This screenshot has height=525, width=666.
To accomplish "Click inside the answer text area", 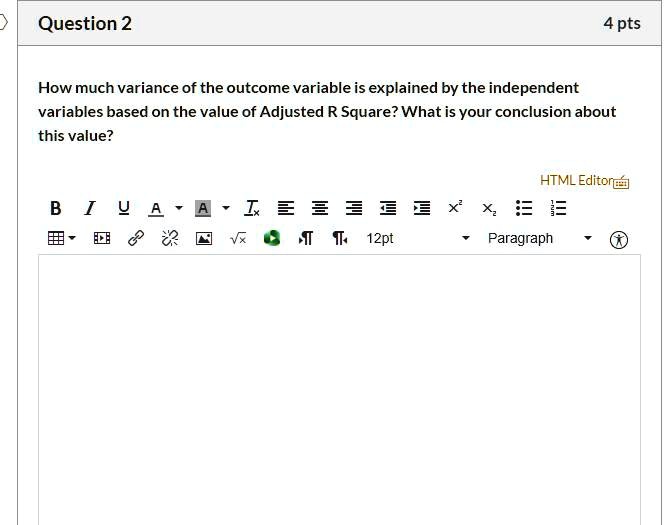I will [x=339, y=390].
